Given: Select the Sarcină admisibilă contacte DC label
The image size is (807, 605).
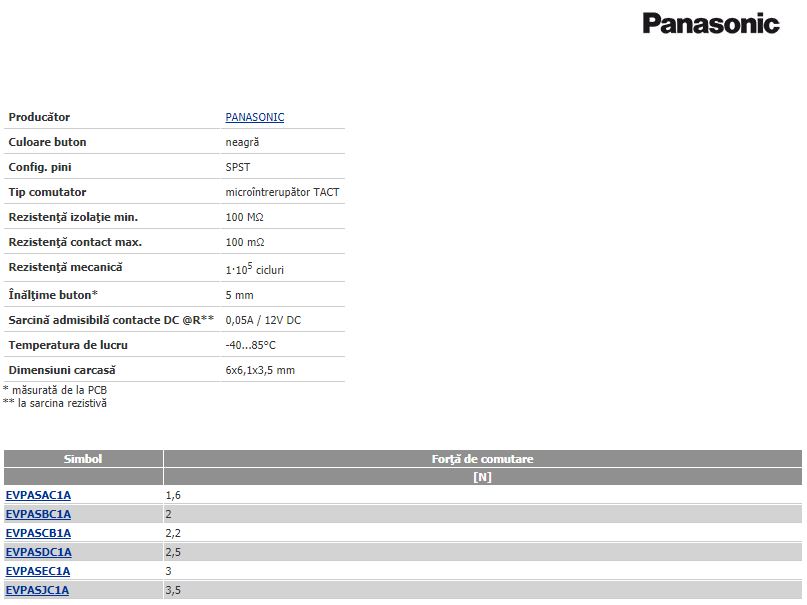Looking at the screenshot, I should click(111, 320).
